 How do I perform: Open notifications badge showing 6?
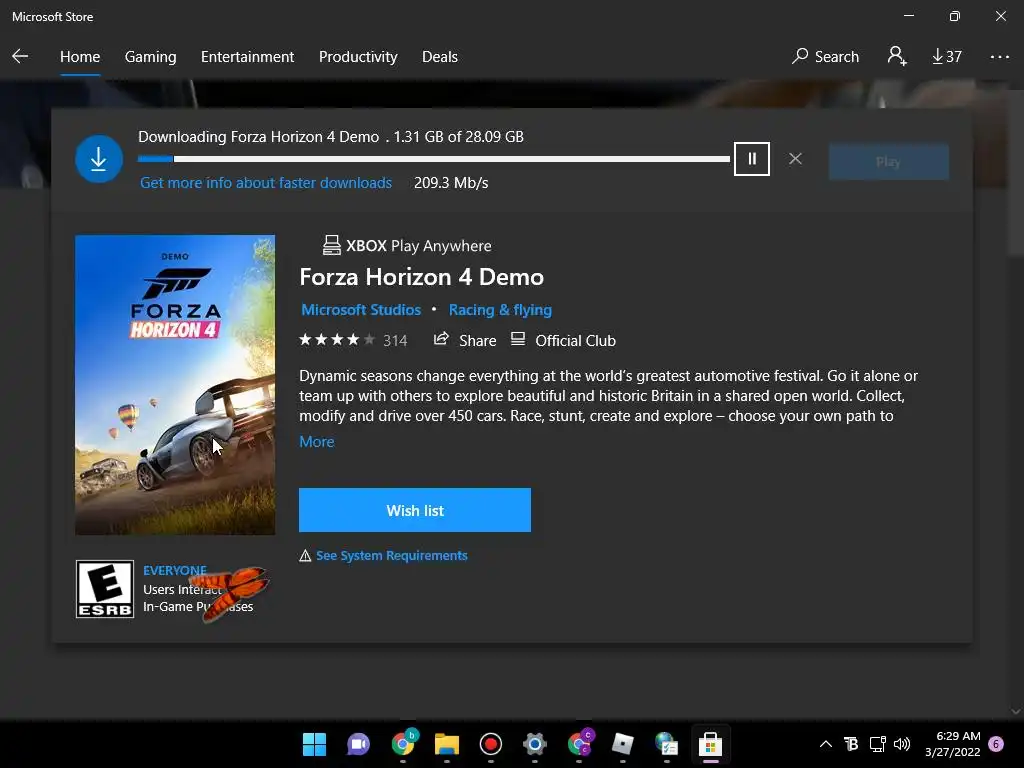click(996, 744)
